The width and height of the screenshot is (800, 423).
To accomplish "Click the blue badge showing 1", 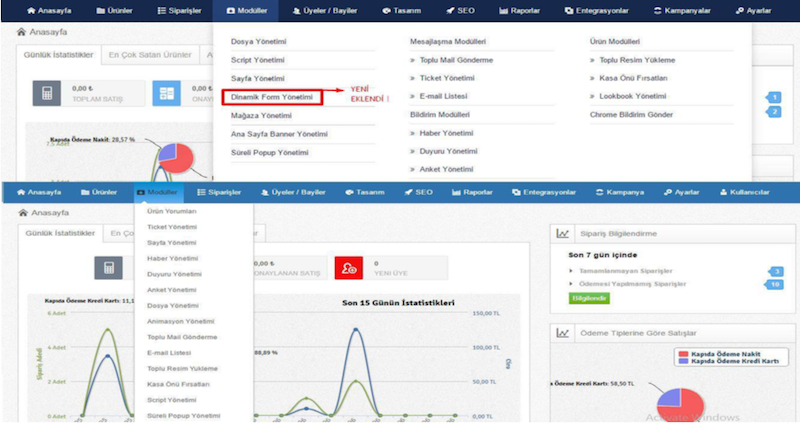I will point(773,97).
